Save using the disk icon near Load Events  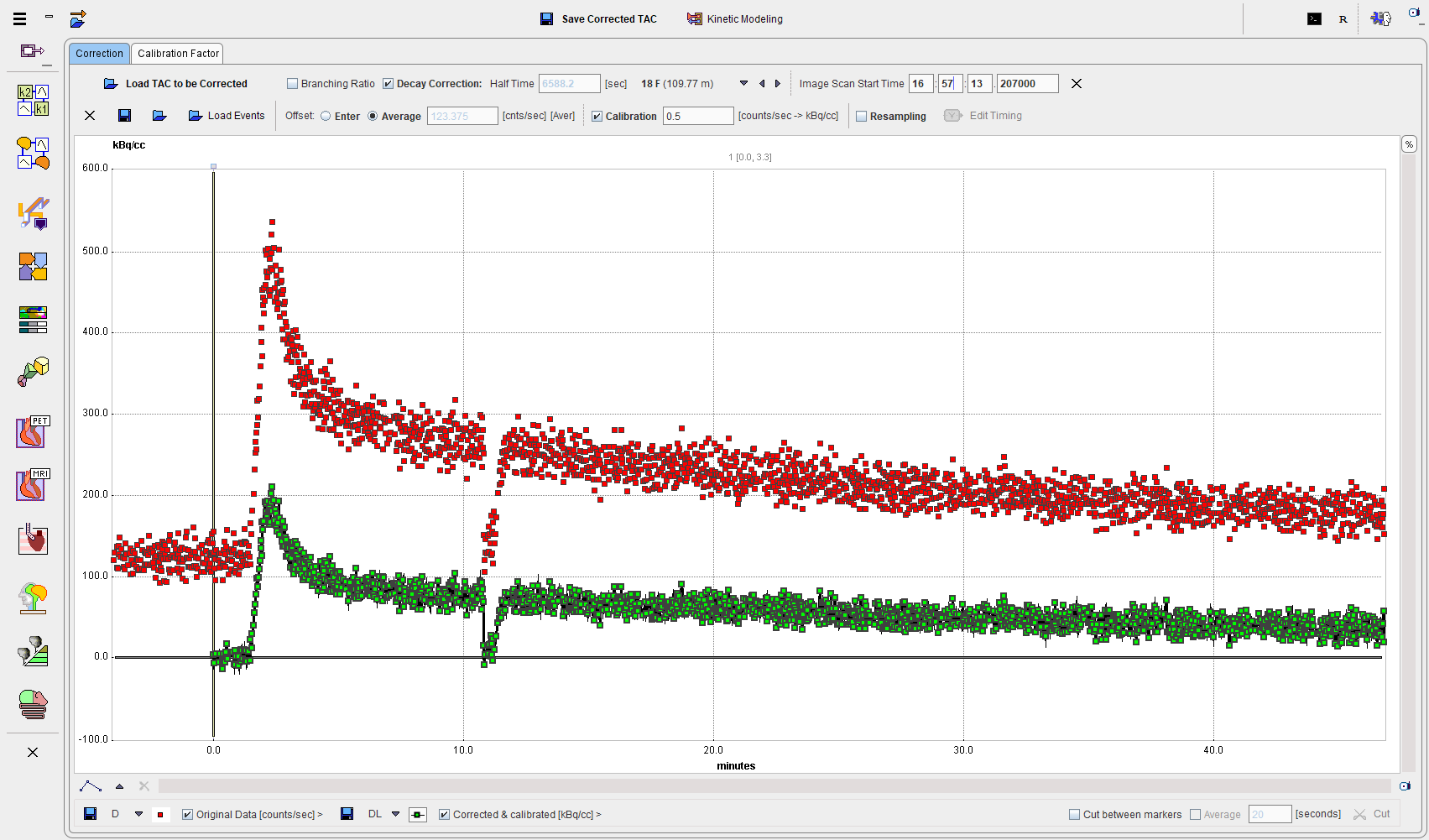124,116
